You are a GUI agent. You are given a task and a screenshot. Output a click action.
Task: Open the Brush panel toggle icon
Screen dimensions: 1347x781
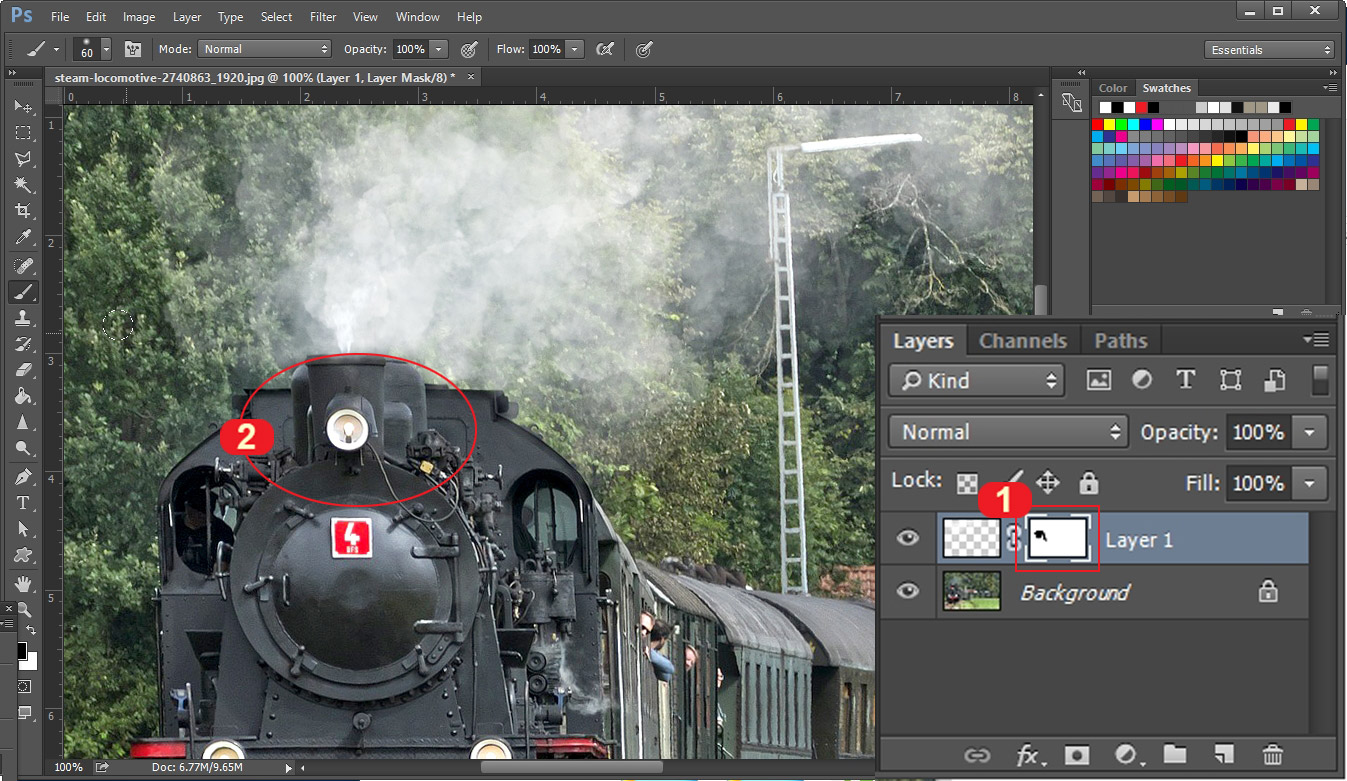pyautogui.click(x=132, y=49)
